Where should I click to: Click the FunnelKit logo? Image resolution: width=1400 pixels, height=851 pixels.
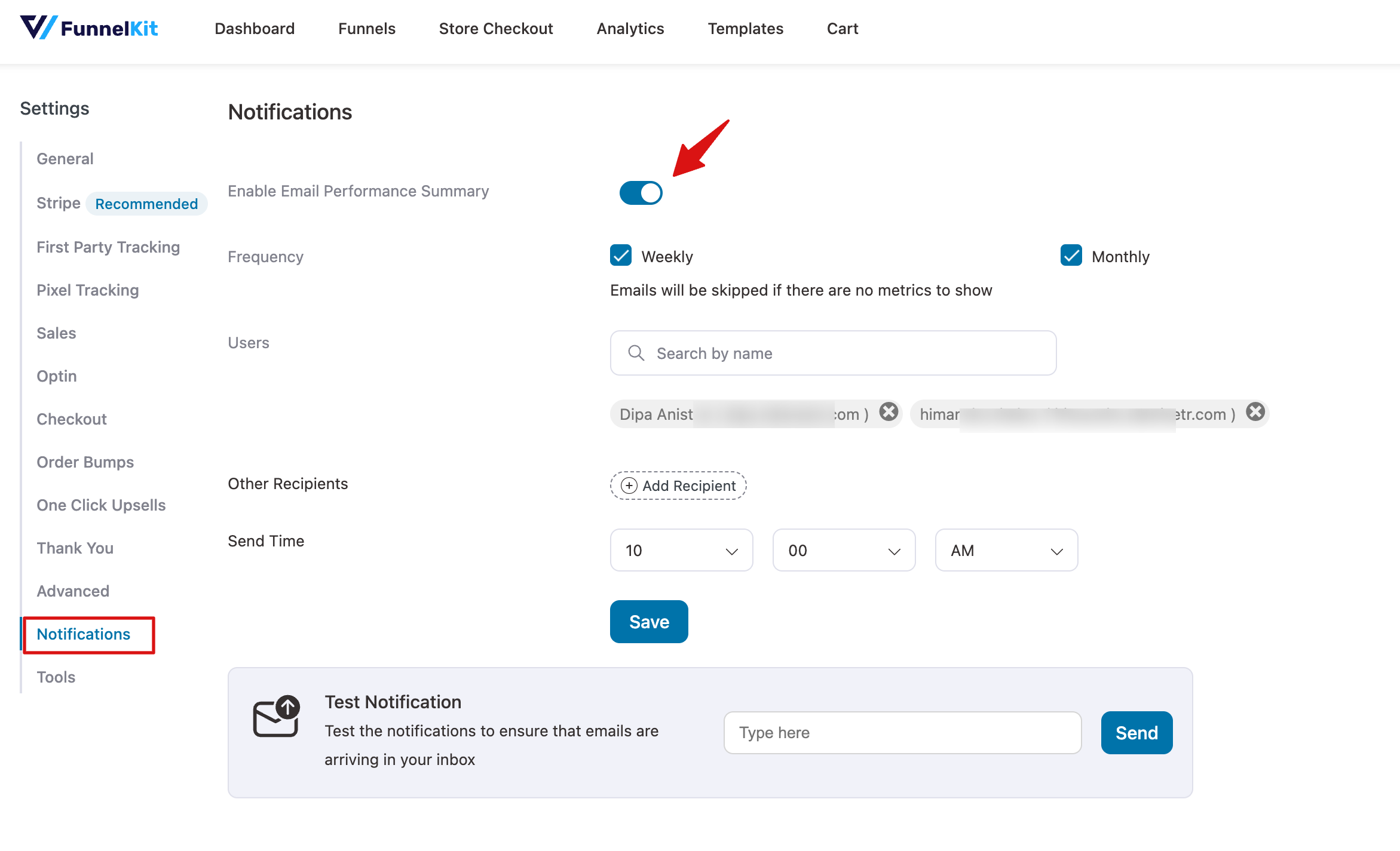tap(90, 28)
